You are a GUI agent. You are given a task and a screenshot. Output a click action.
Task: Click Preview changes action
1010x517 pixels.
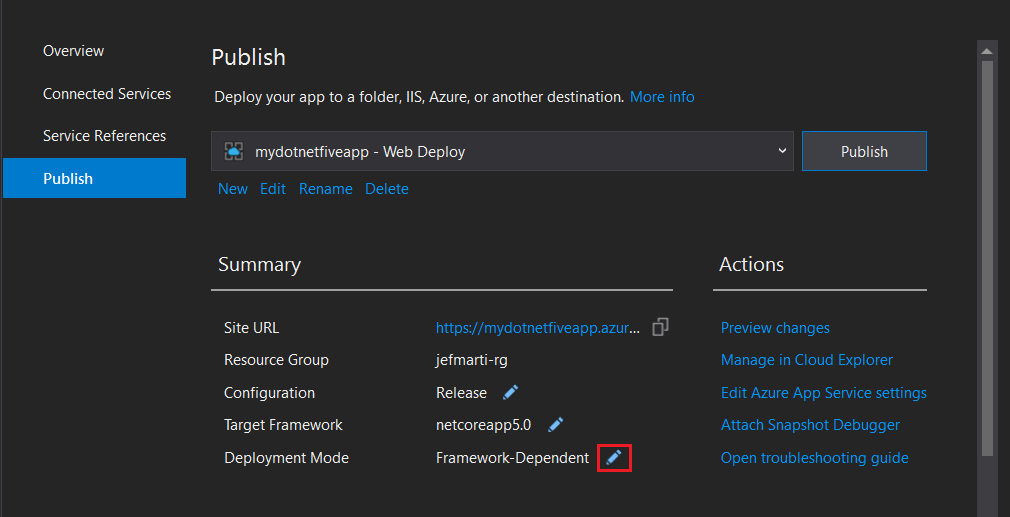[775, 328]
